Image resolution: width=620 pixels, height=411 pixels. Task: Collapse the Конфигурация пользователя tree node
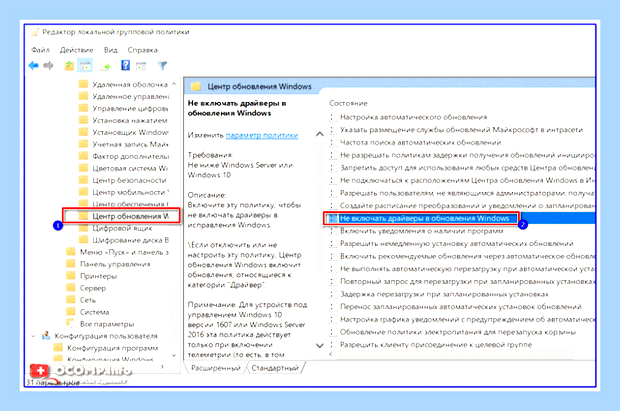[34, 336]
